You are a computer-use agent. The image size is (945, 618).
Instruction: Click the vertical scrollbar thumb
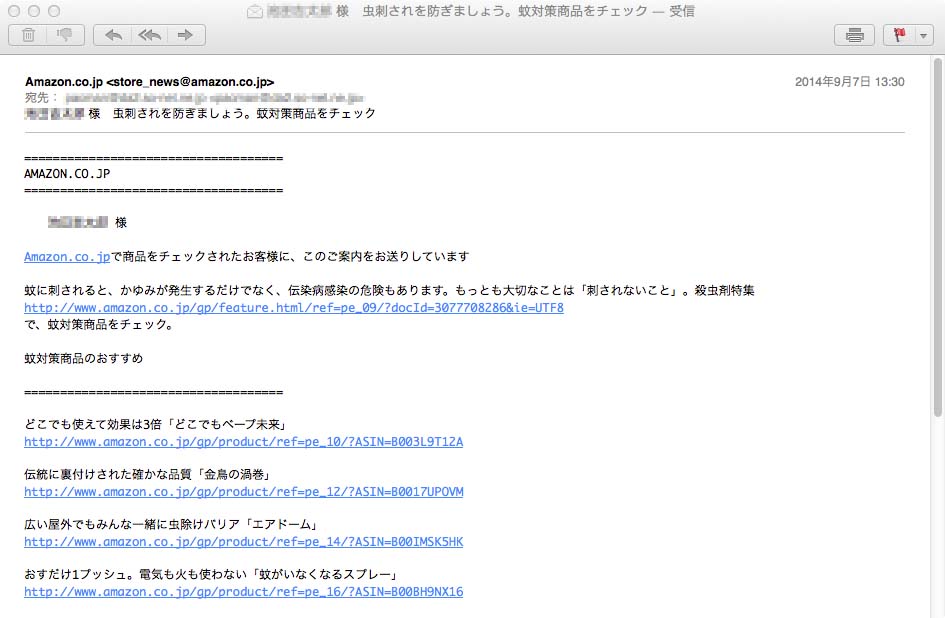937,237
